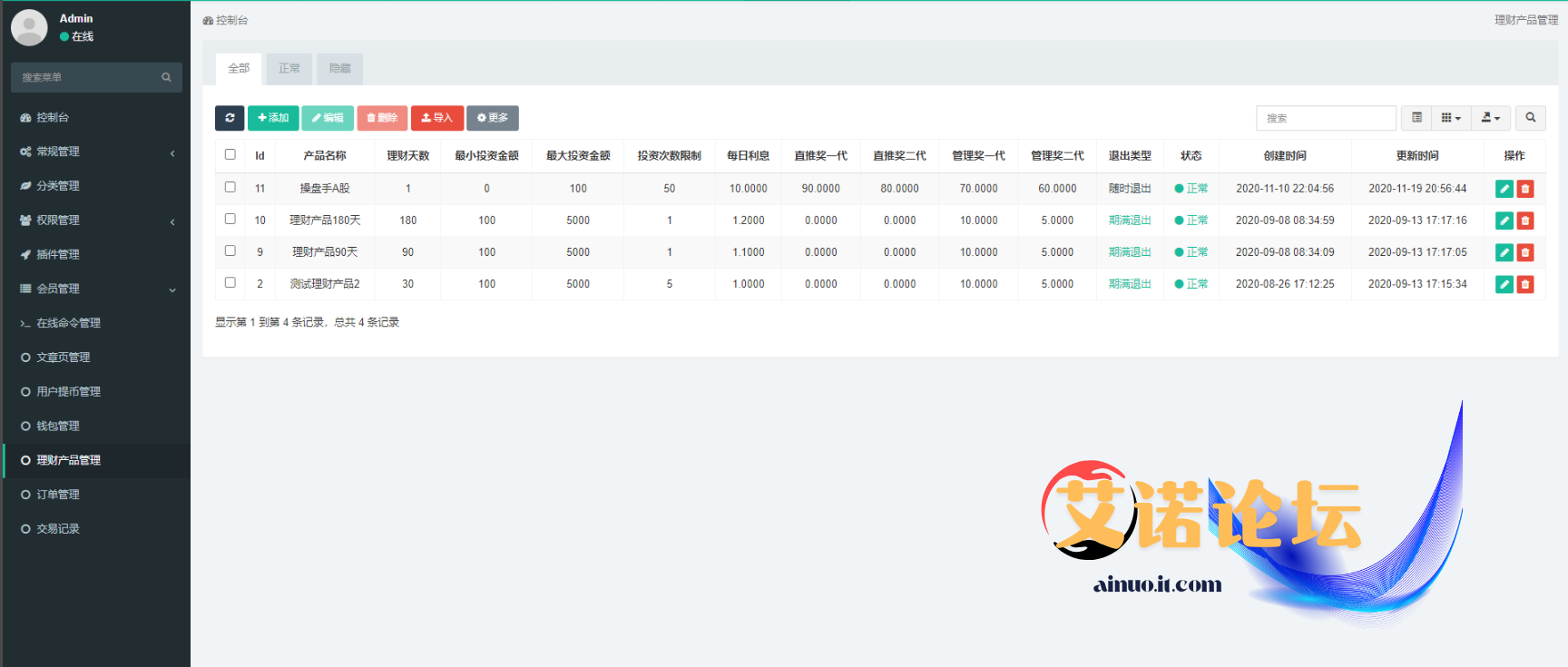Screen dimensions: 1568x667
Task: Click the 添加 button
Action: tap(273, 118)
